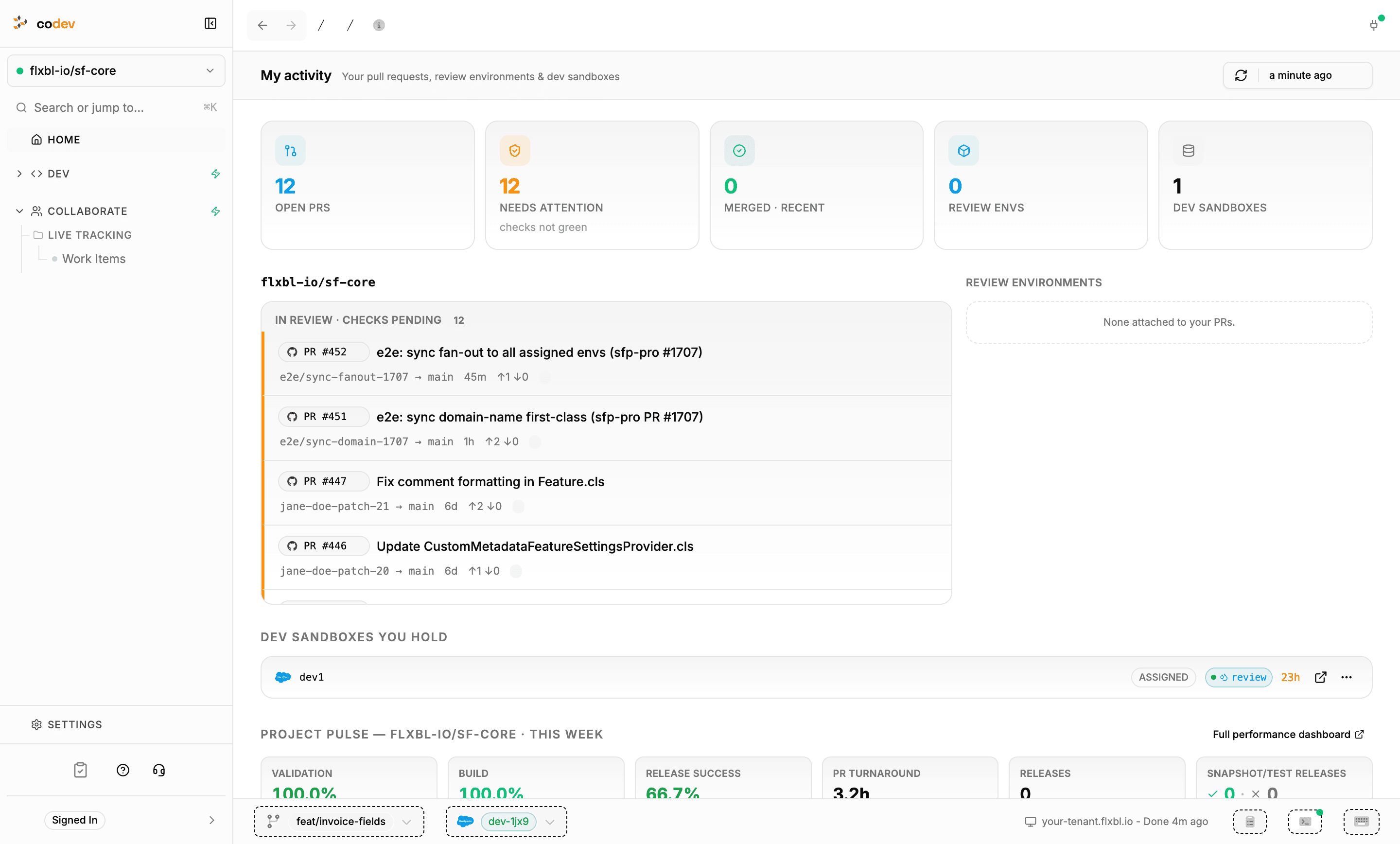Select LIVE TRACKING folder
Viewport: 1400px width, 844px height.
(x=82, y=235)
